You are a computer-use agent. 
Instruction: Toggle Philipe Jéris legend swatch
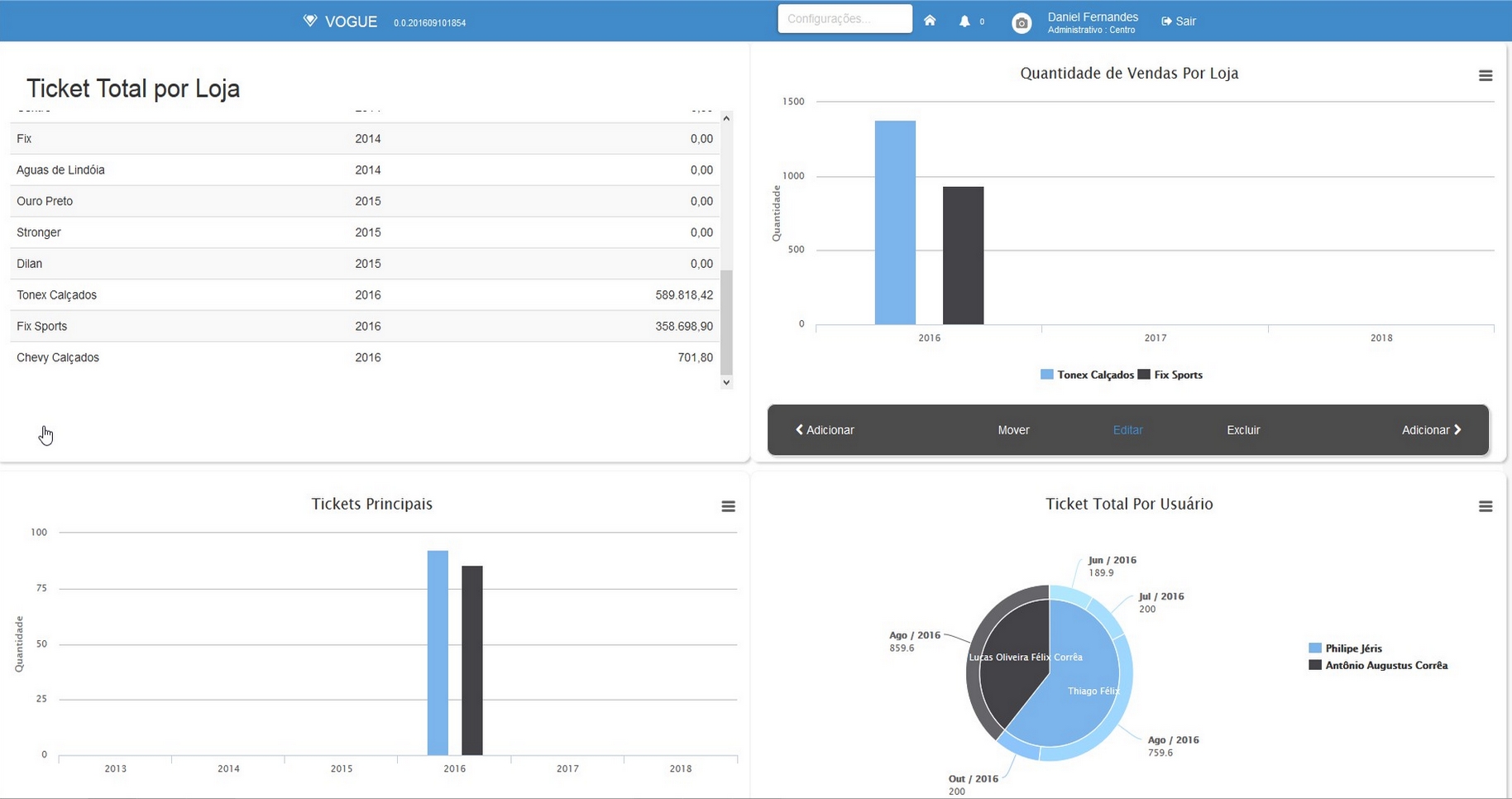[x=1315, y=648]
